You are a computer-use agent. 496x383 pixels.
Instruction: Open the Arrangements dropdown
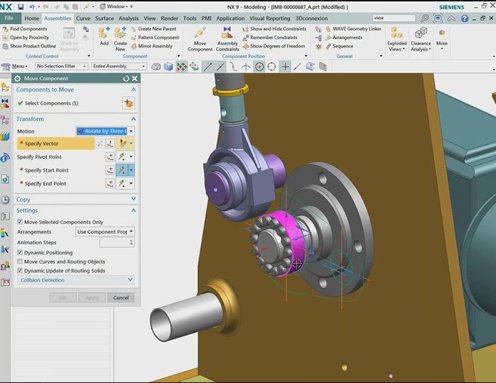[105, 232]
